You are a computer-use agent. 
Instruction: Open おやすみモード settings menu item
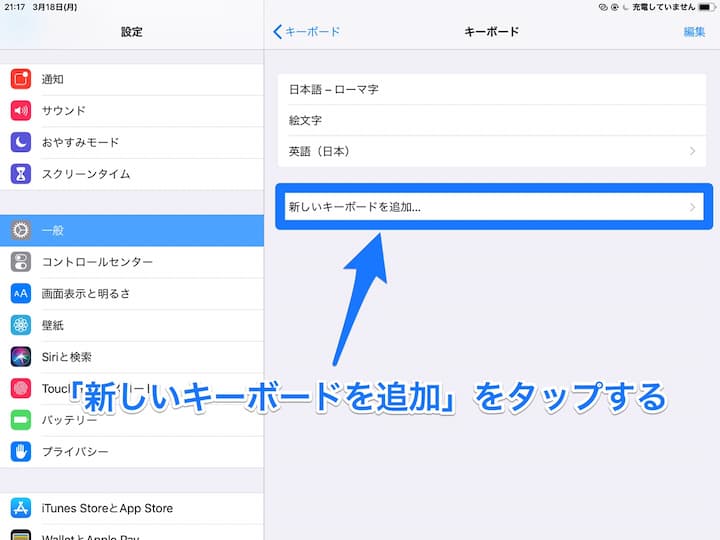pyautogui.click(x=132, y=142)
